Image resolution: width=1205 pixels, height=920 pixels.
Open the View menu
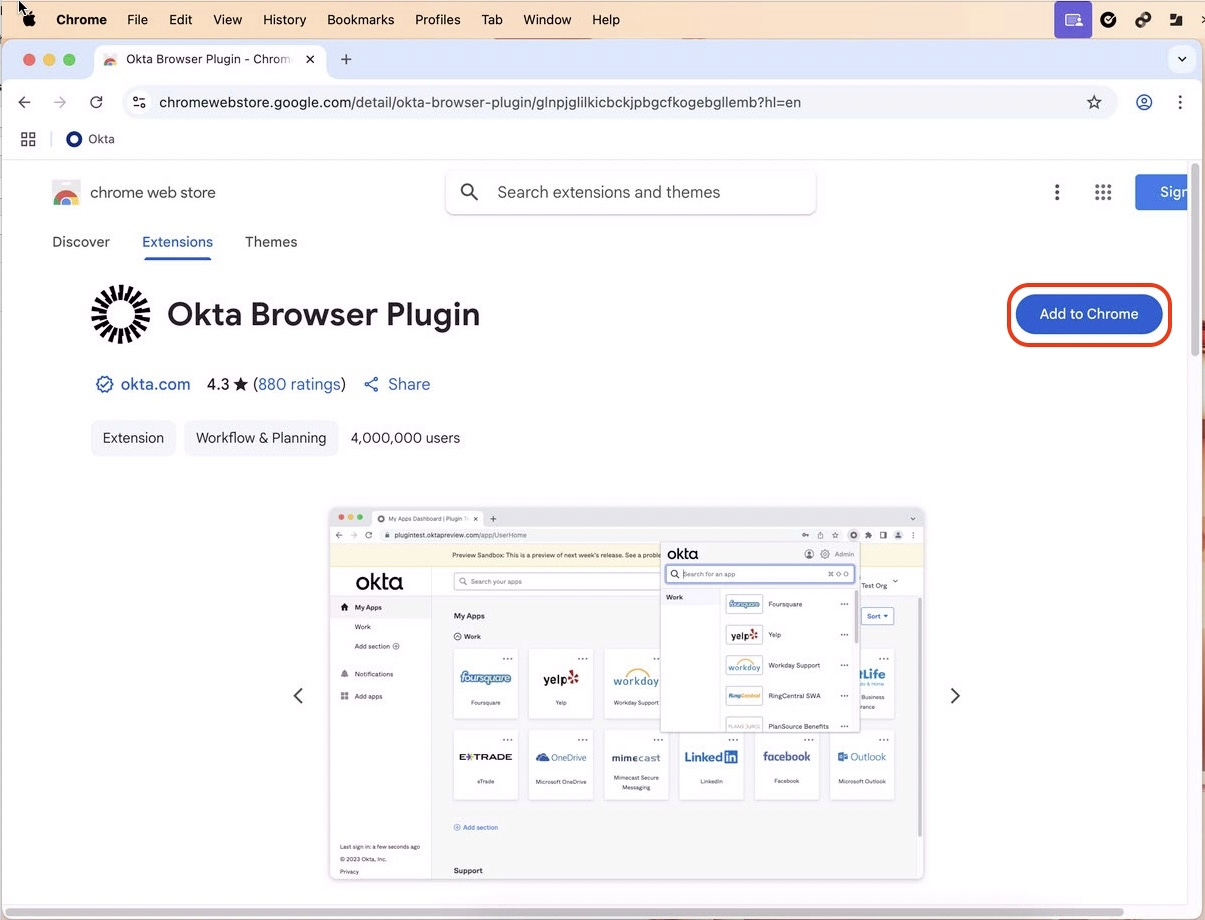tap(228, 19)
